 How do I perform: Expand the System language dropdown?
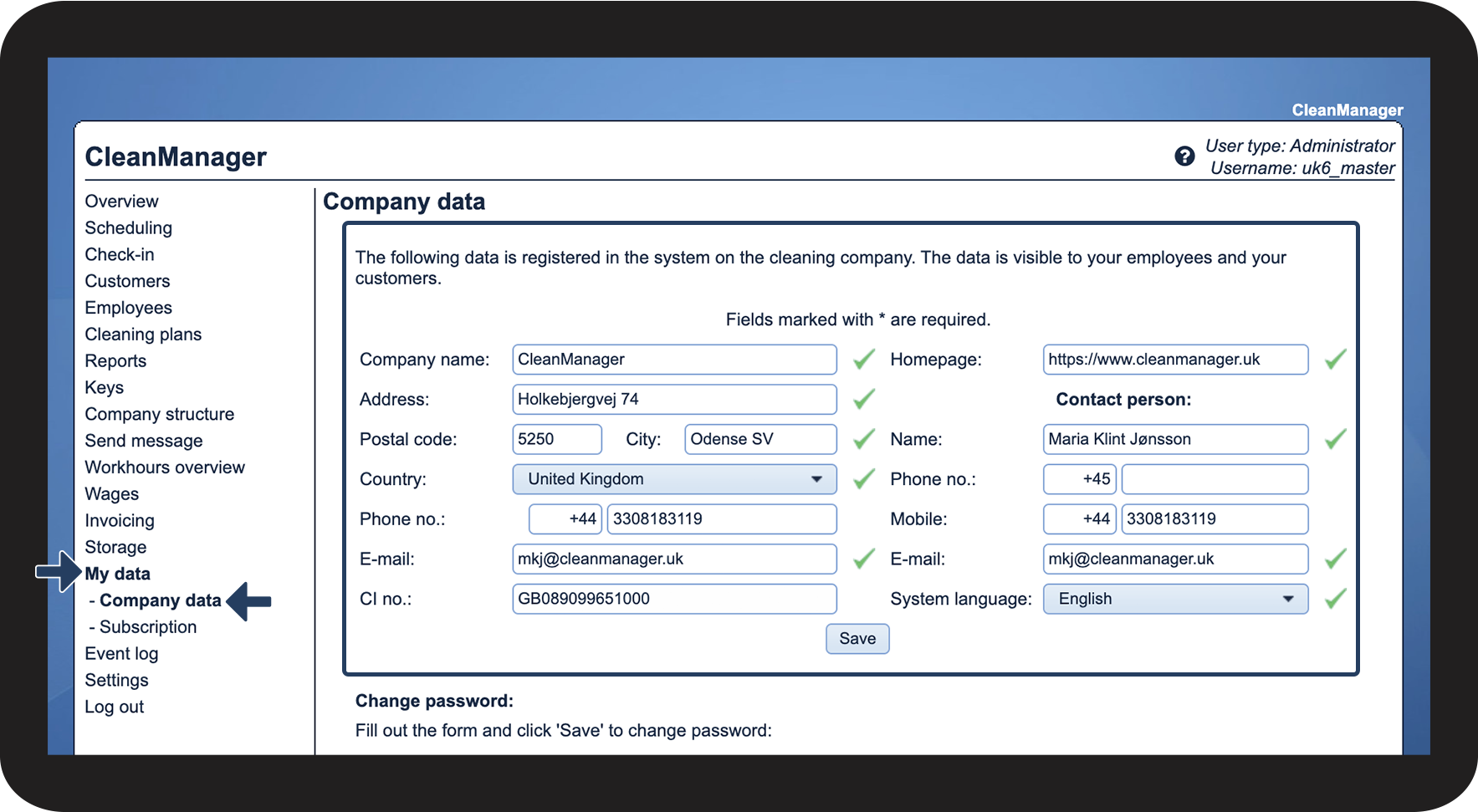[x=1174, y=599]
